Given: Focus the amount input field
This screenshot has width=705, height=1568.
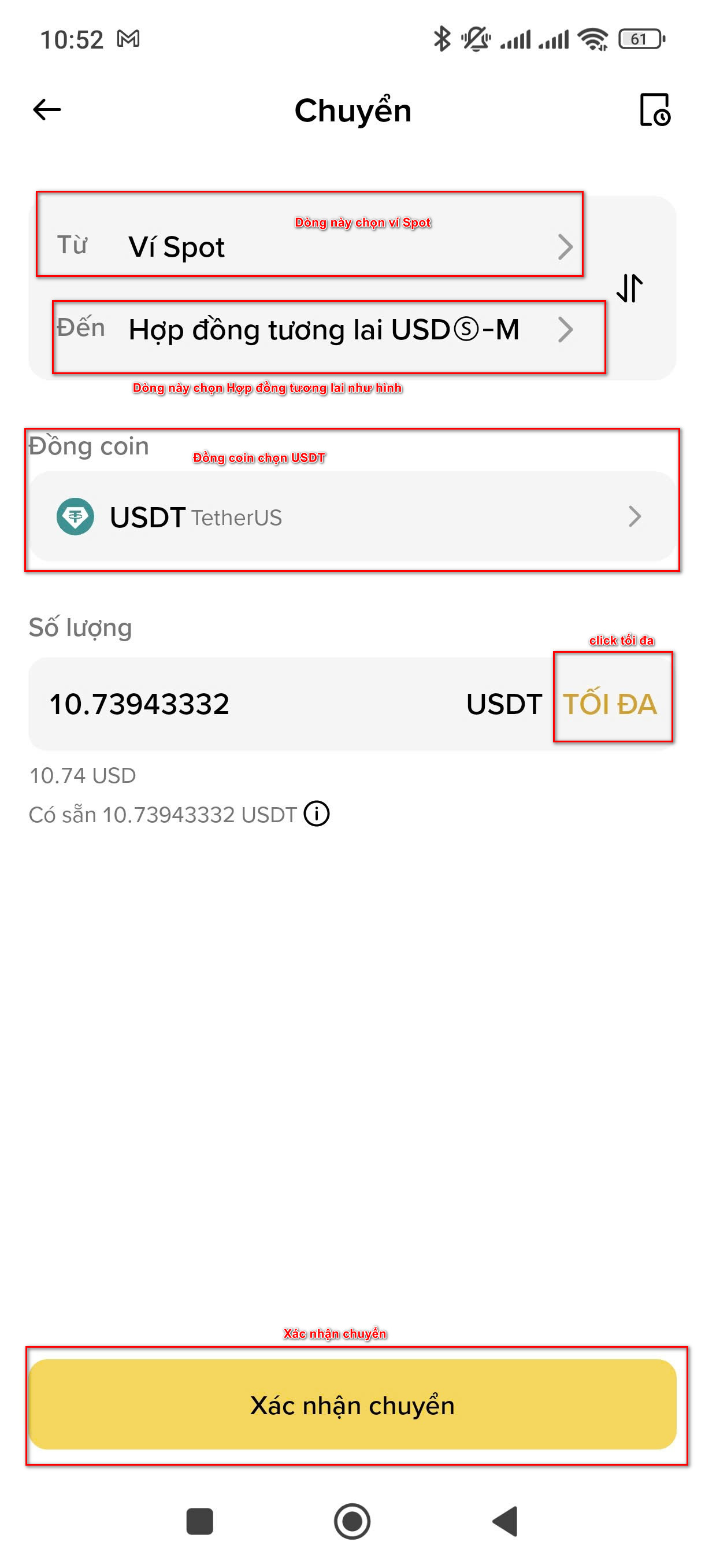Looking at the screenshot, I should (x=243, y=704).
